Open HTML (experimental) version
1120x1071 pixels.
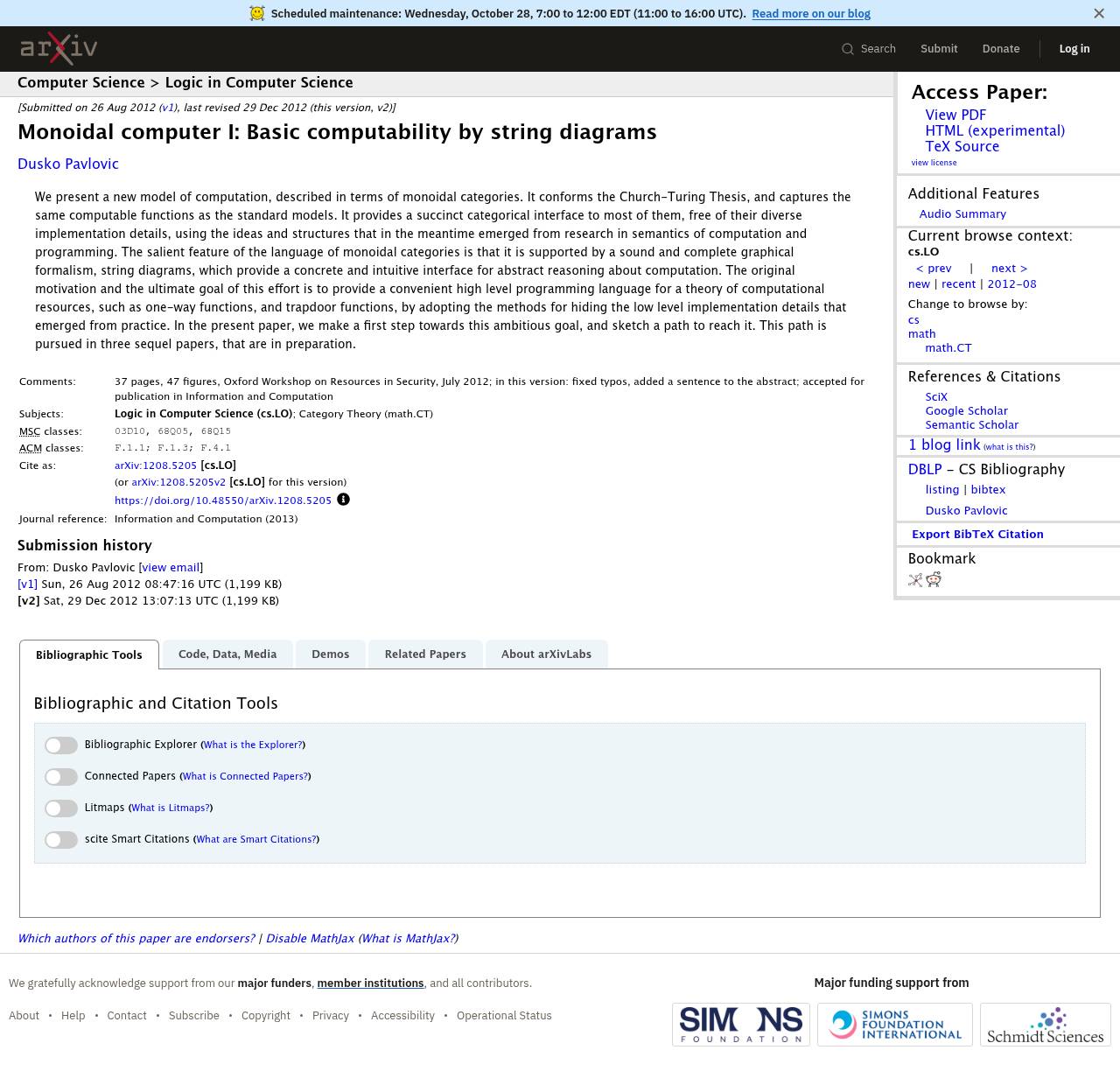pos(995,130)
